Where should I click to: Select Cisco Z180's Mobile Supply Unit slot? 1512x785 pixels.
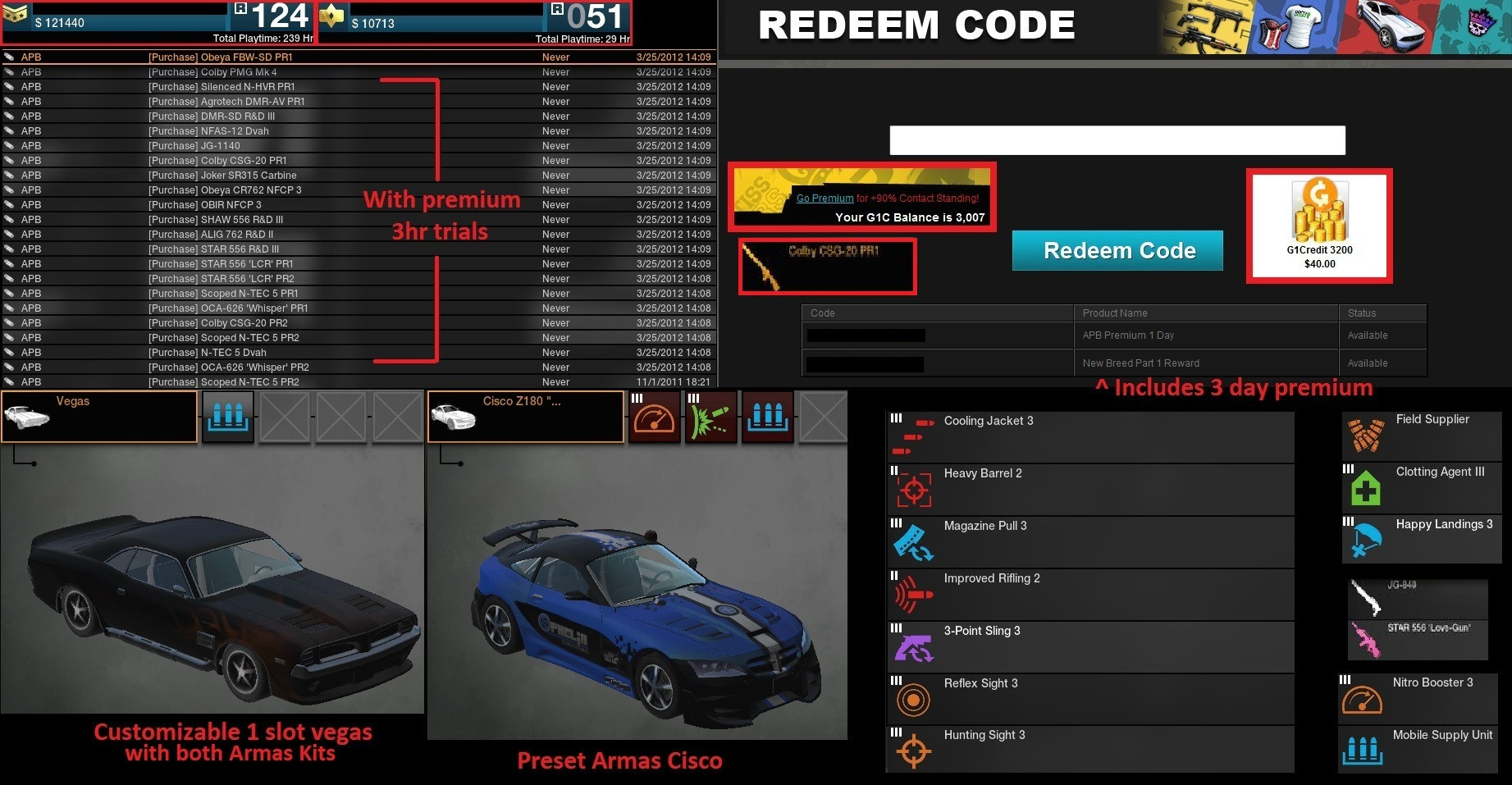pos(767,417)
